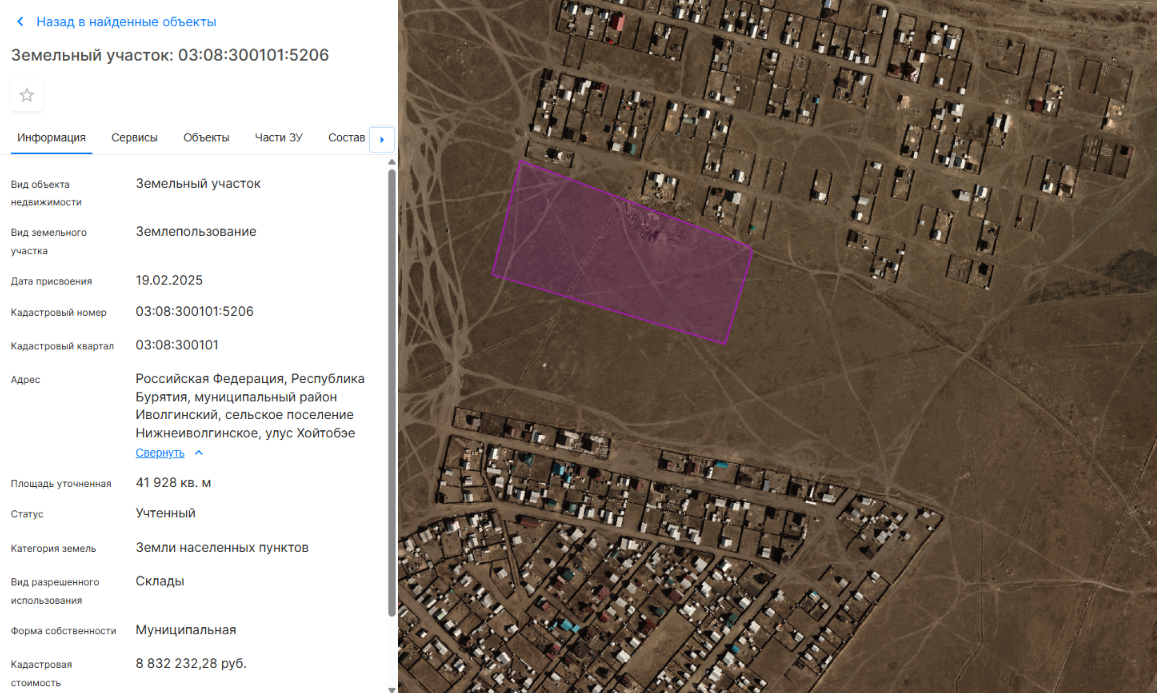Click cadastral cost 8 832 232,28 руб.
Viewport: 1157px width, 693px height.
191,663
